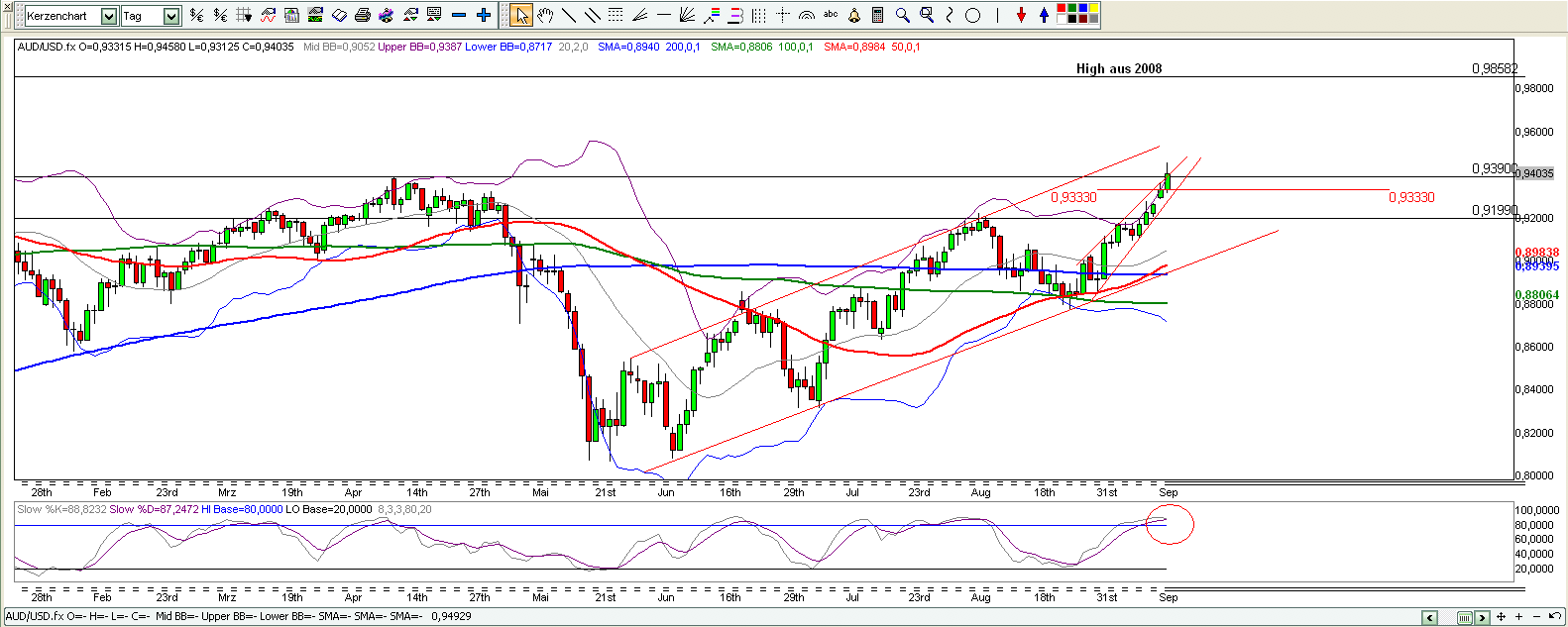This screenshot has height=627, width=1568.
Task: Open the grid dropdown icon
Action: coord(244,16)
